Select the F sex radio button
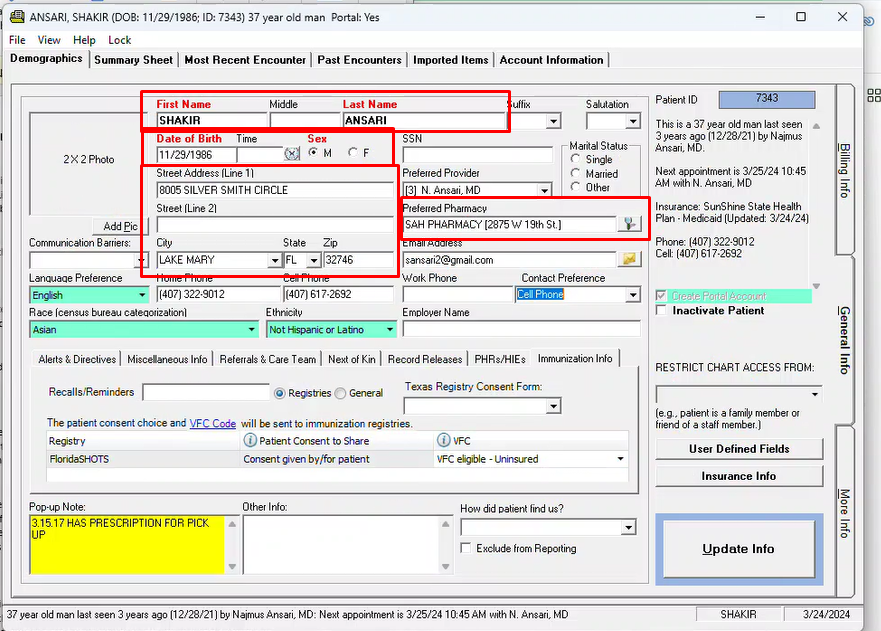 (352, 153)
